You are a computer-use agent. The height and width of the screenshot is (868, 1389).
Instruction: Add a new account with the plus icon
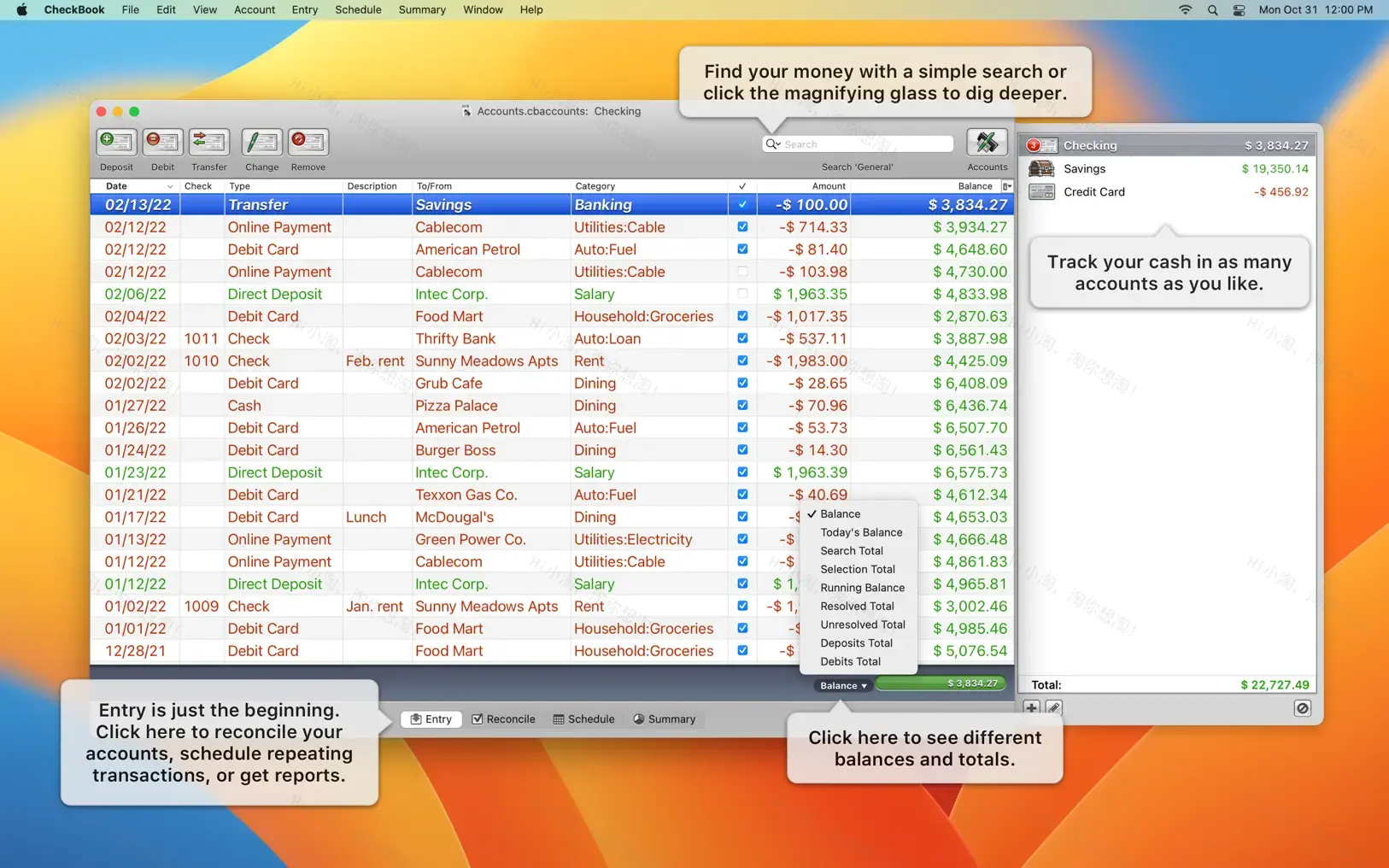1032,707
